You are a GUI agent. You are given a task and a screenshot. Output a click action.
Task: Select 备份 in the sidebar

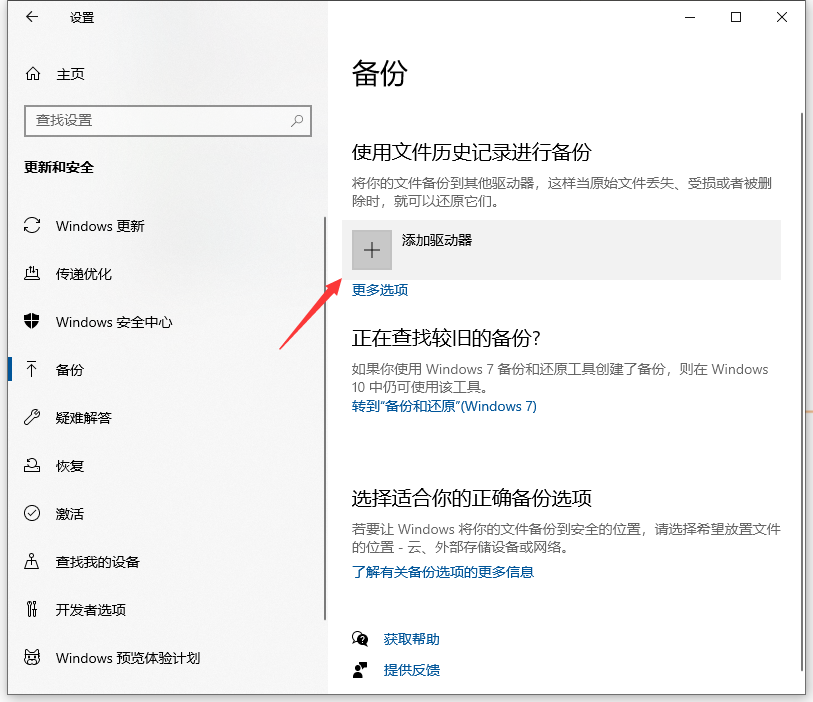tap(70, 370)
